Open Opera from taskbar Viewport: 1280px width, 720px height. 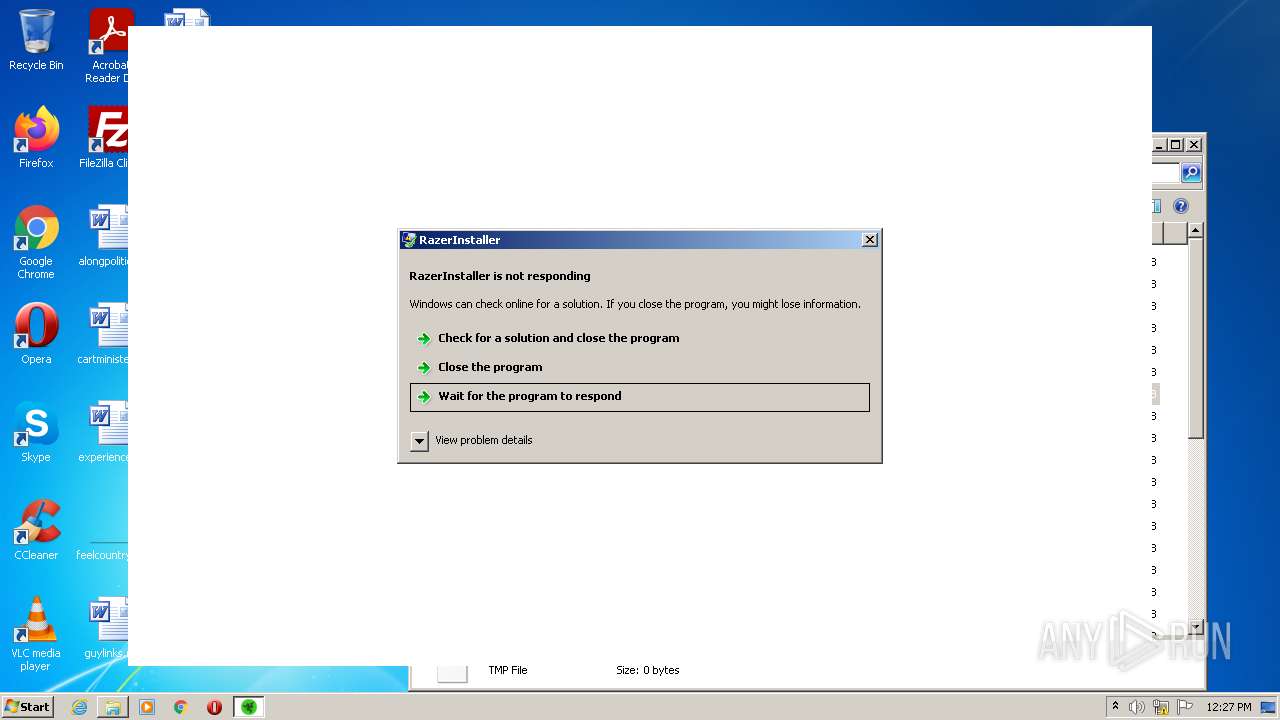tap(214, 707)
